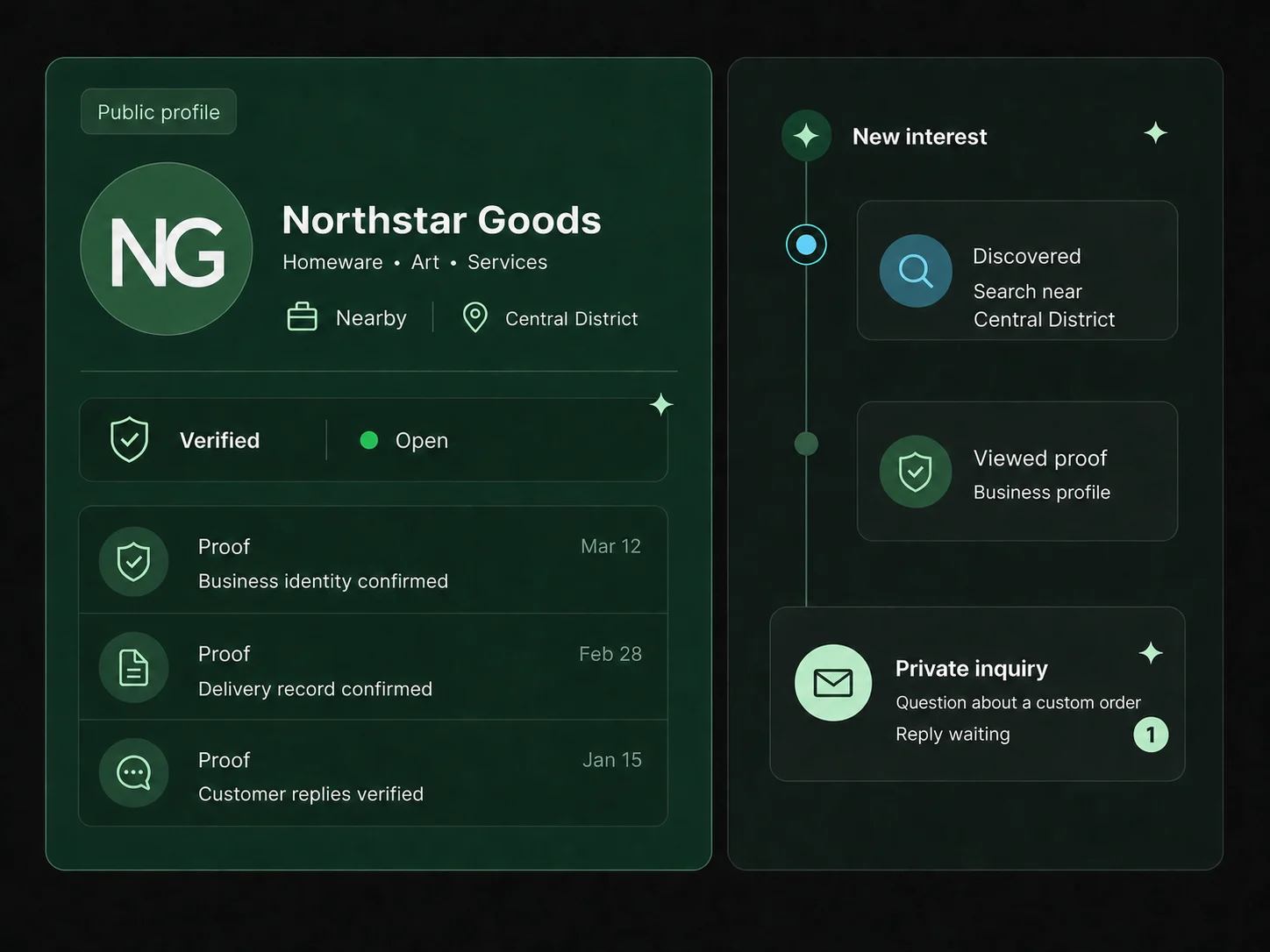Select the blue active timeline marker
Screen dimensions: 1270x952
pos(806,245)
